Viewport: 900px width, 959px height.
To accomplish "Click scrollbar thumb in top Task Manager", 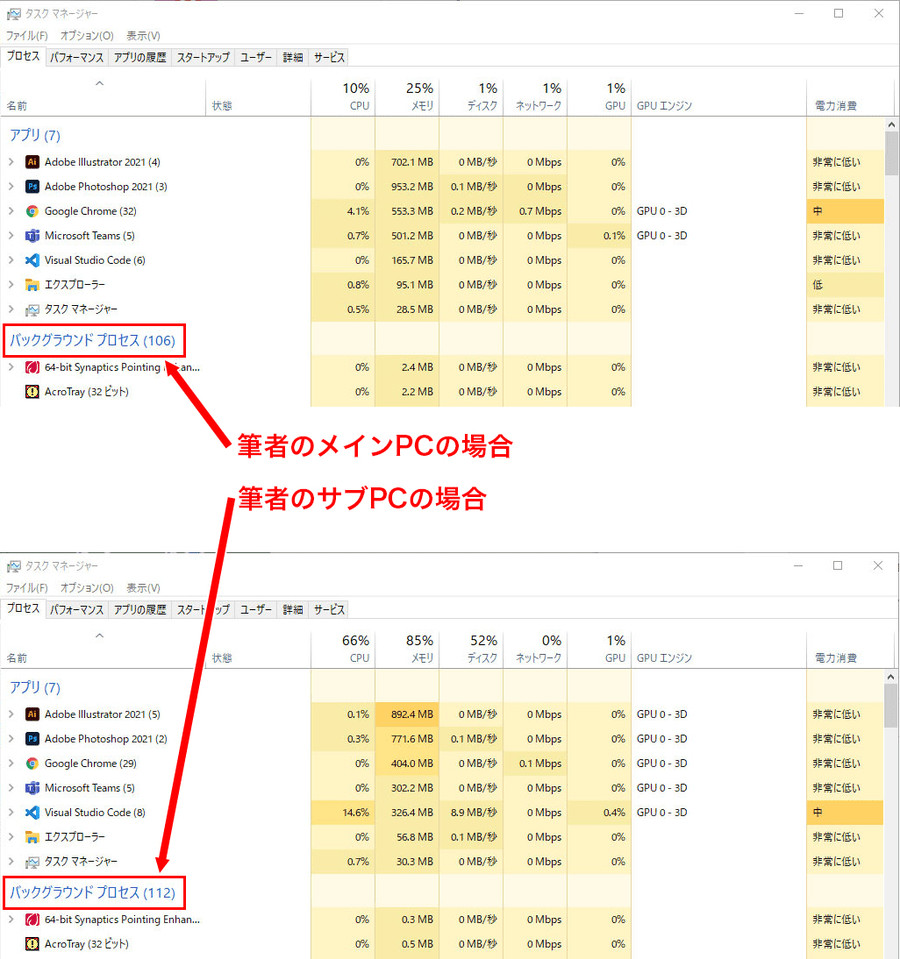I will 891,154.
